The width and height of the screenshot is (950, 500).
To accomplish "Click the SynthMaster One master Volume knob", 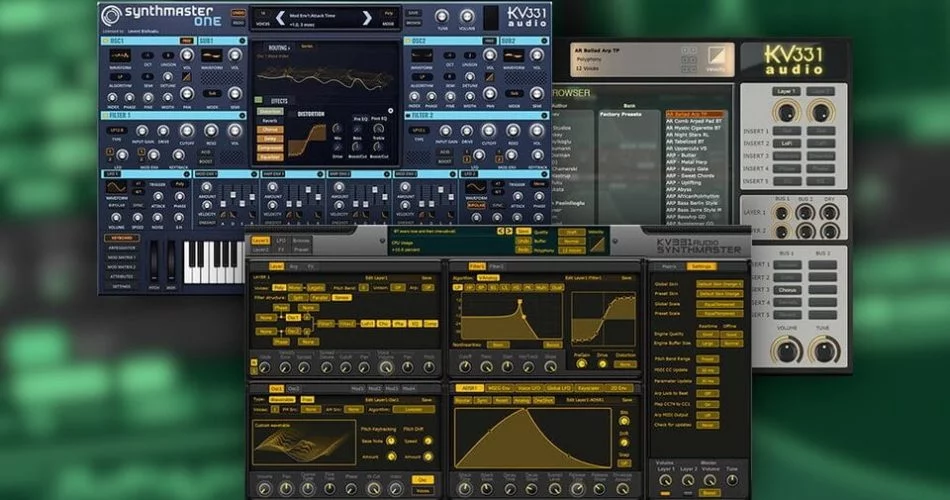I will click(467, 16).
